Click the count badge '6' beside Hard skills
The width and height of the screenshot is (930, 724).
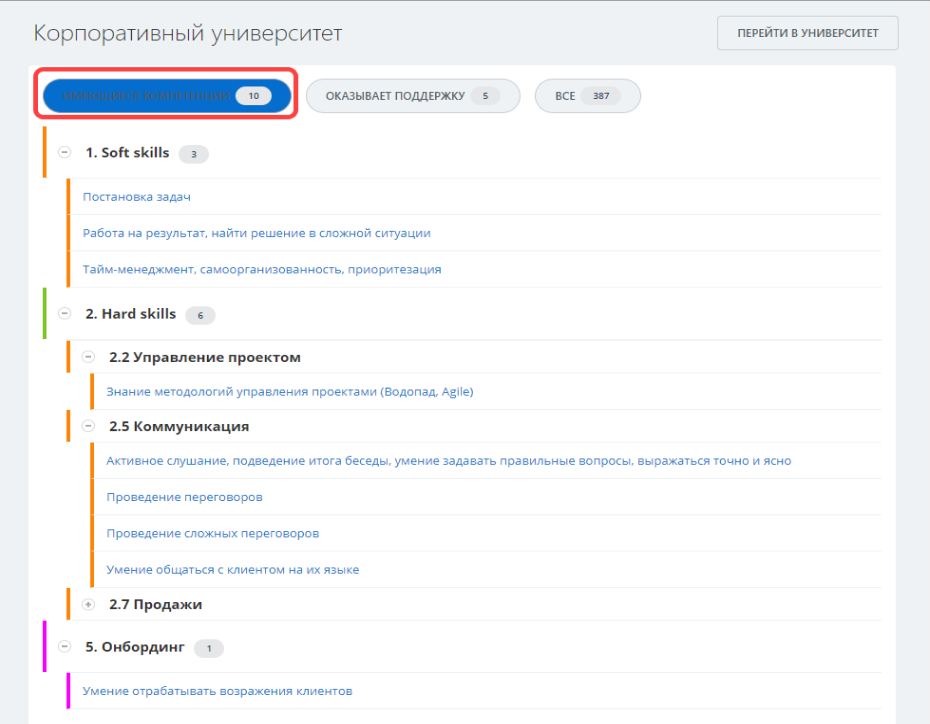point(200,315)
